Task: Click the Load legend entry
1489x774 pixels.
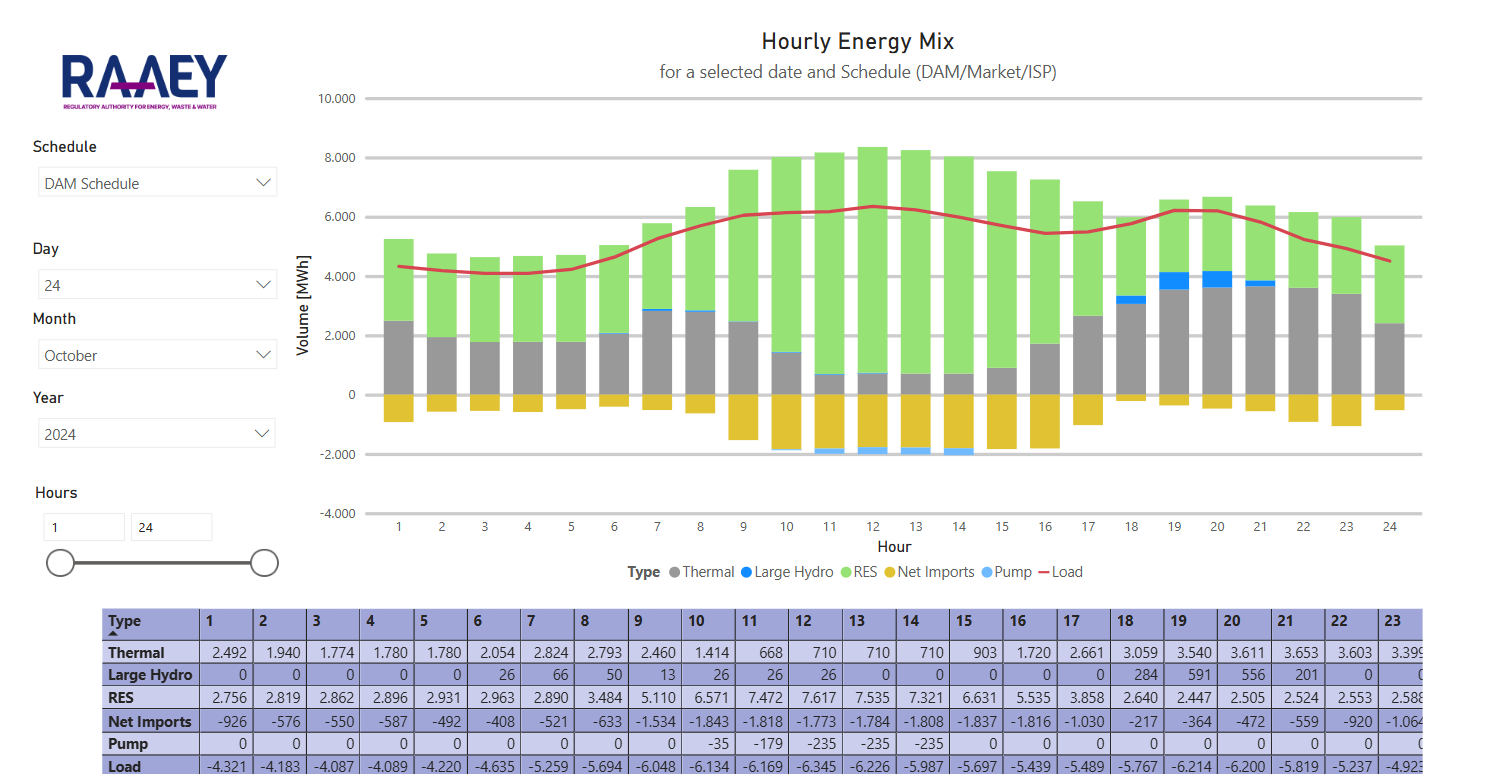Action: pyautogui.click(x=1060, y=572)
